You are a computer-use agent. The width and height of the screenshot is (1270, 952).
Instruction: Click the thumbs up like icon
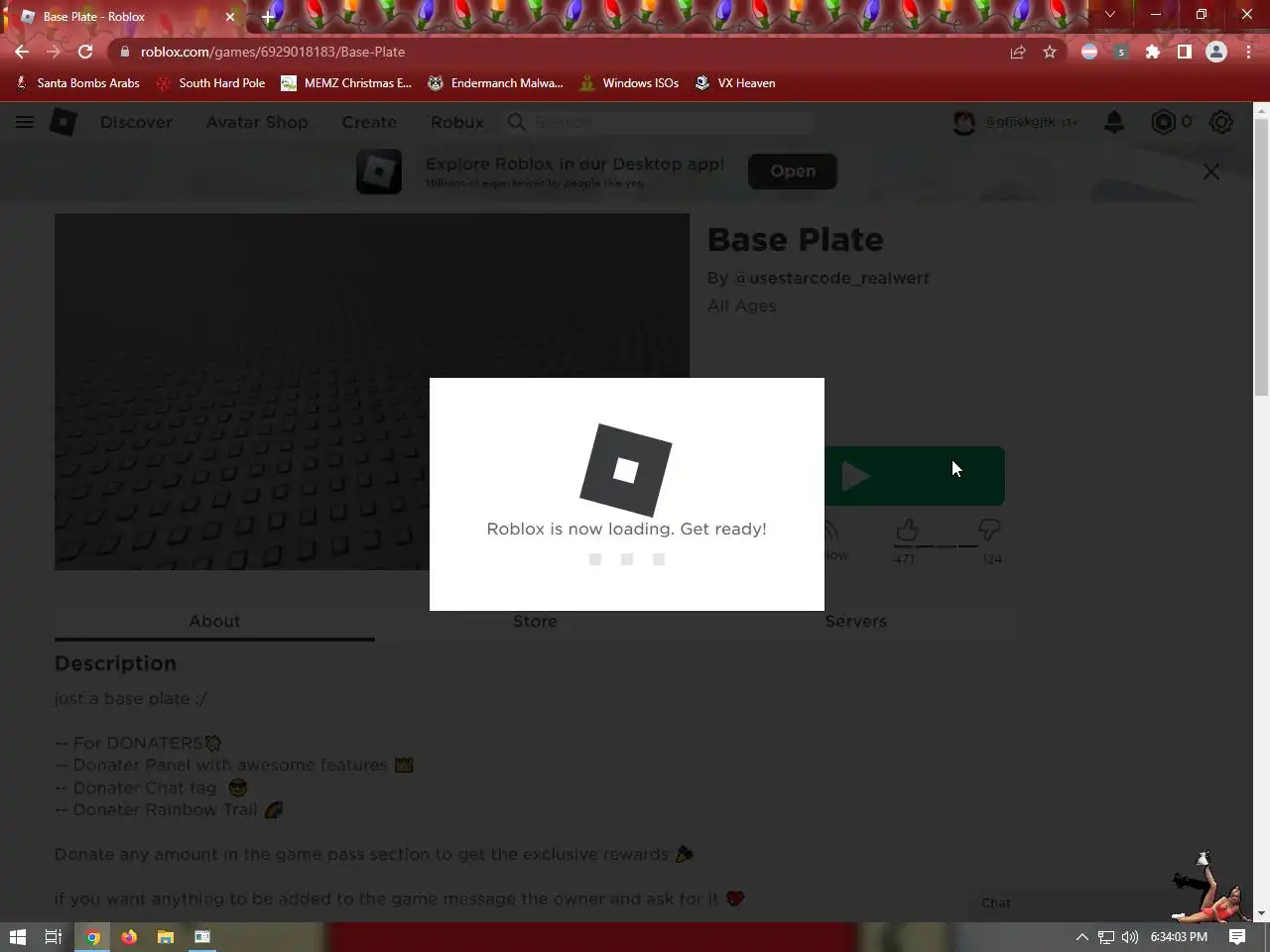click(907, 531)
